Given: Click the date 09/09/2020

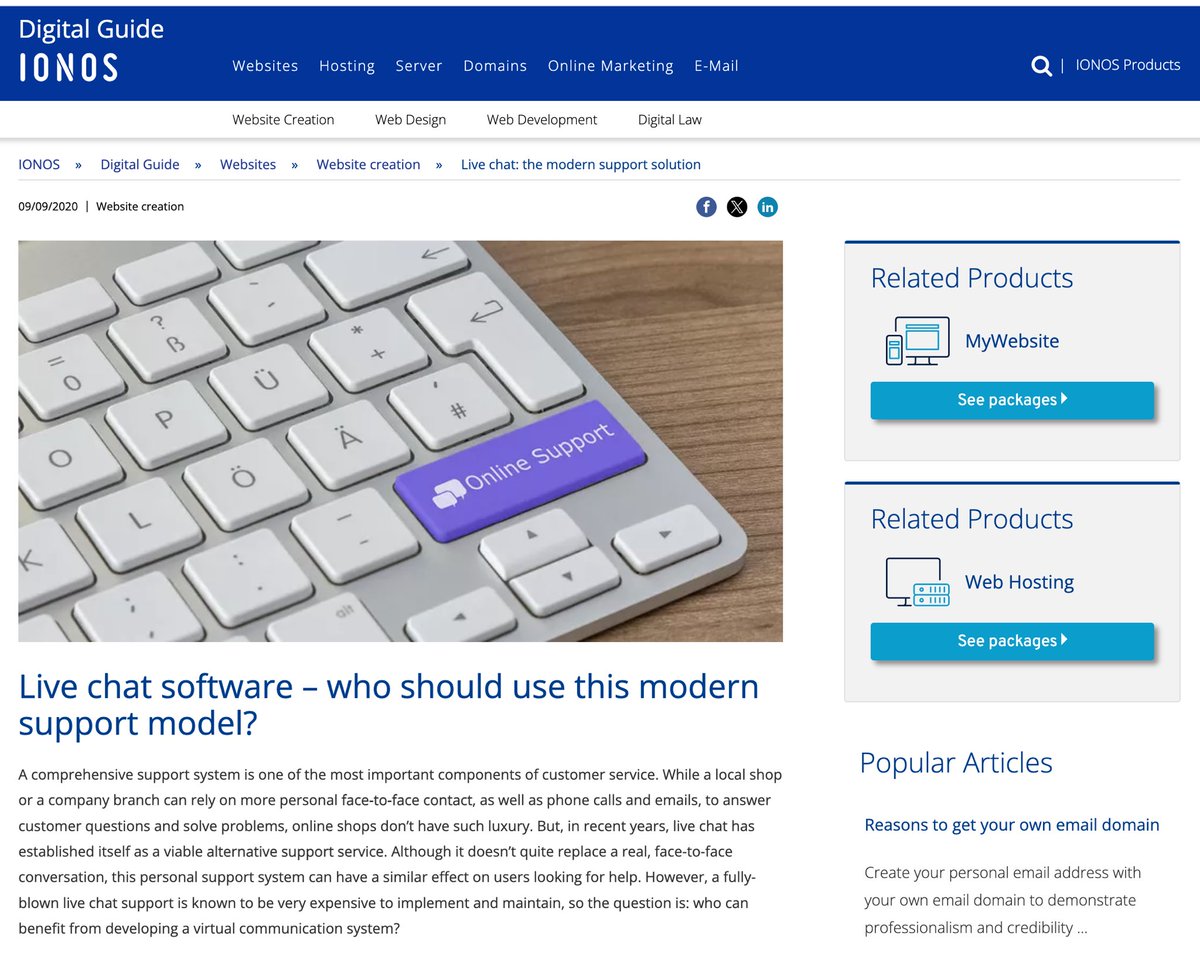Looking at the screenshot, I should coord(48,207).
